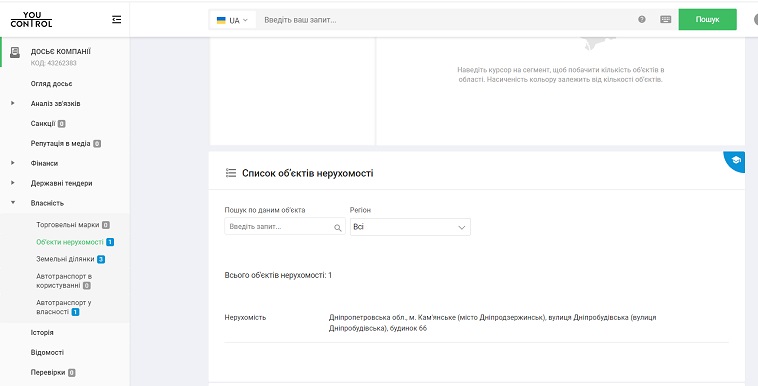
Task: Expand the Аналіз зв'язків section arrow
Action: [13, 104]
